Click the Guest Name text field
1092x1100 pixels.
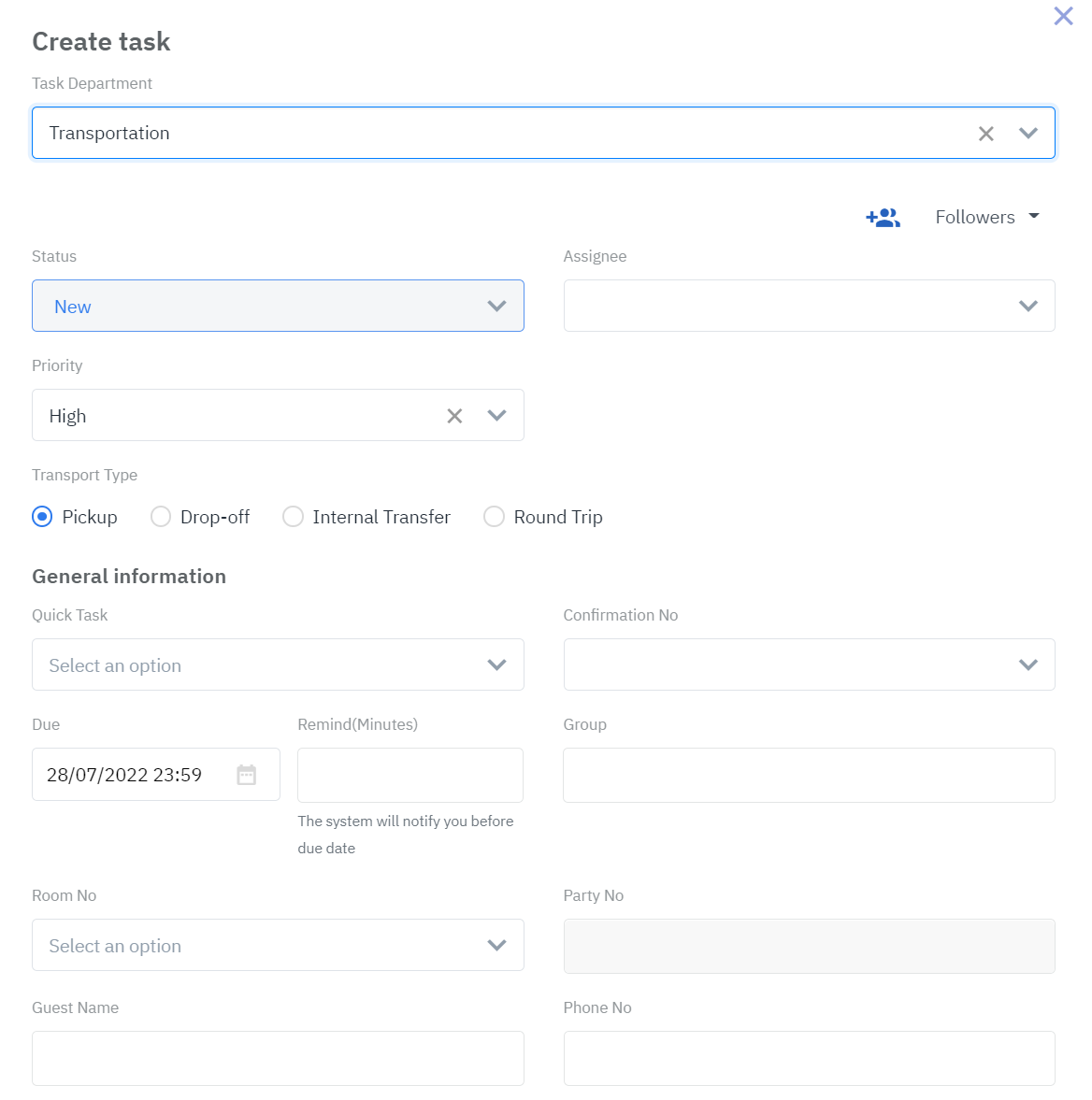(278, 1058)
